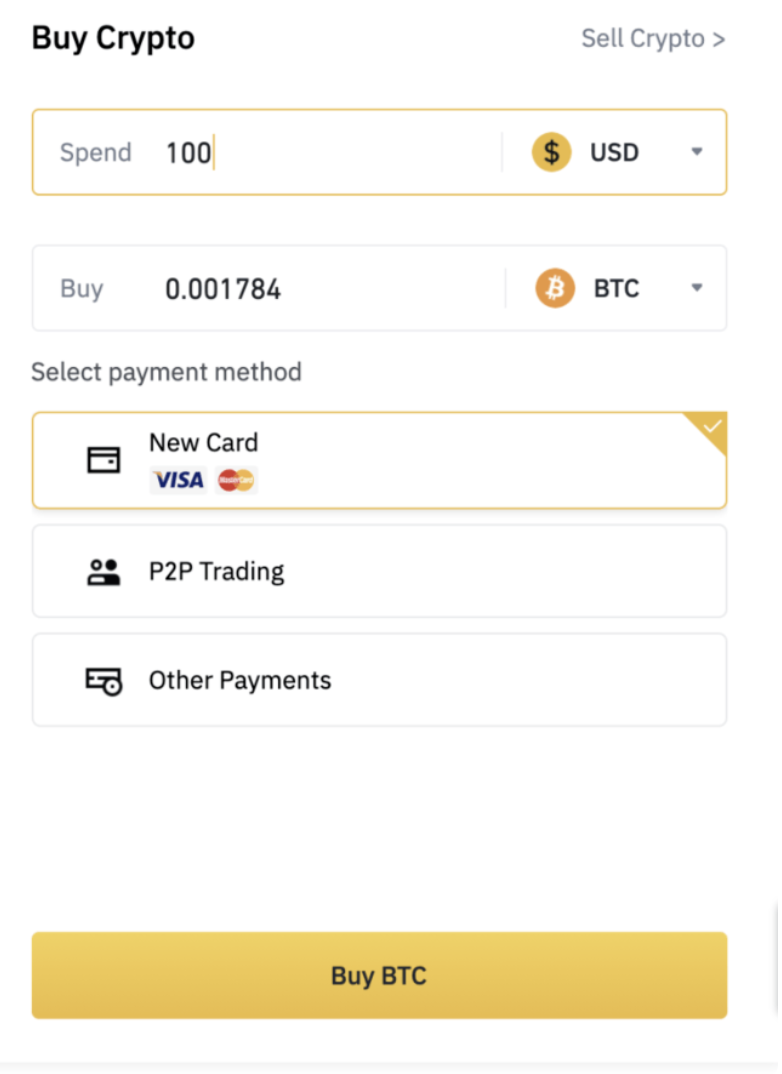Screen dimensions: 782x1074
Task: Click the Buy Crypto heading
Action: tap(113, 38)
